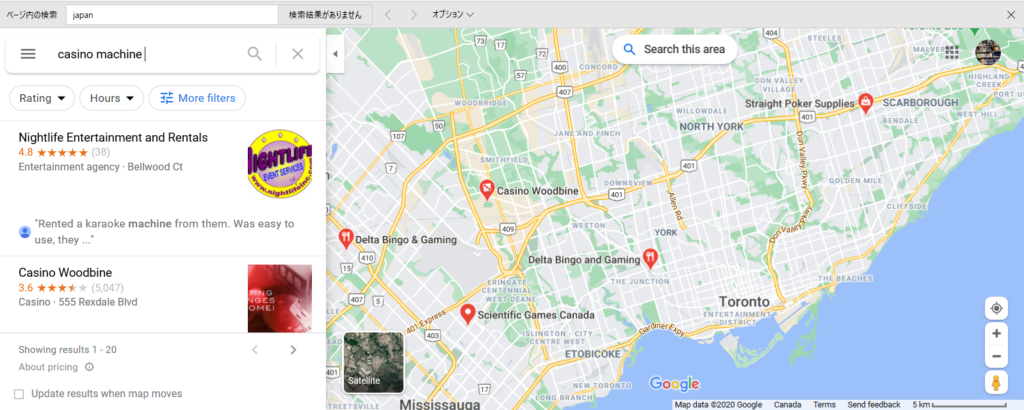Viewport: 1024px width, 410px height.
Task: Open the hamburger menu in search box
Action: click(x=28, y=54)
